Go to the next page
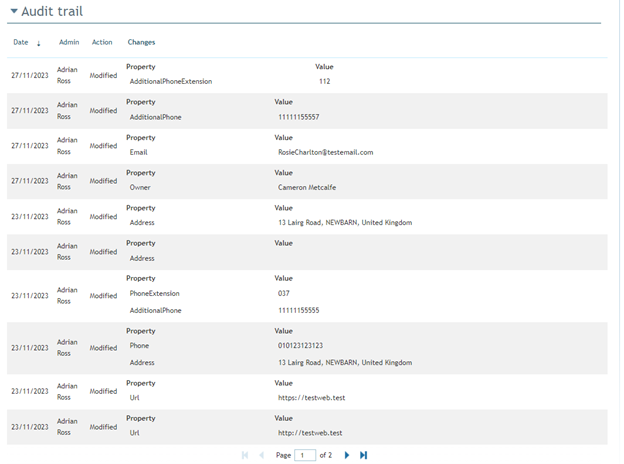624x464 pixels. 347,455
